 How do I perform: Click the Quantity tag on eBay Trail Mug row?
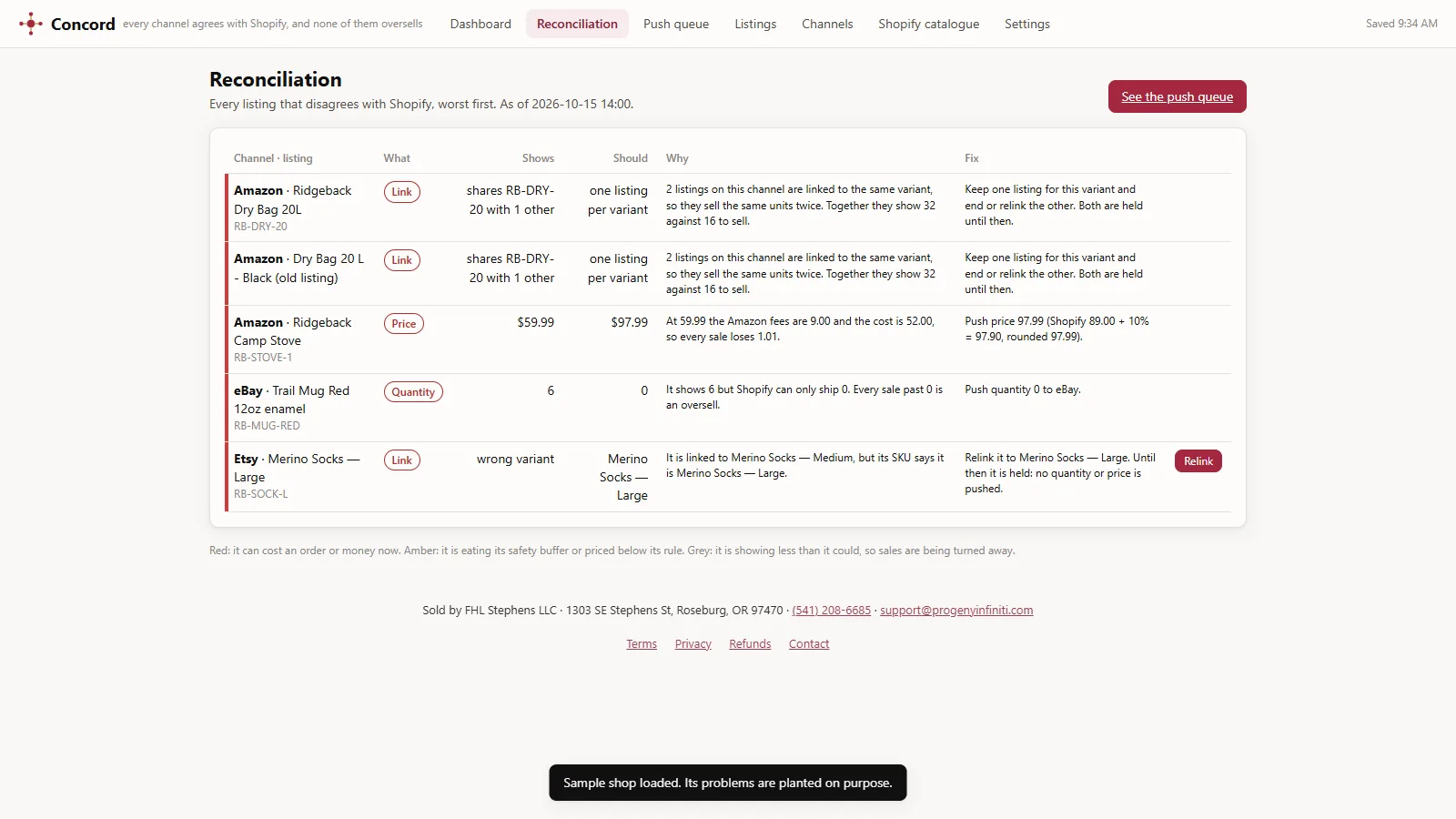[413, 392]
